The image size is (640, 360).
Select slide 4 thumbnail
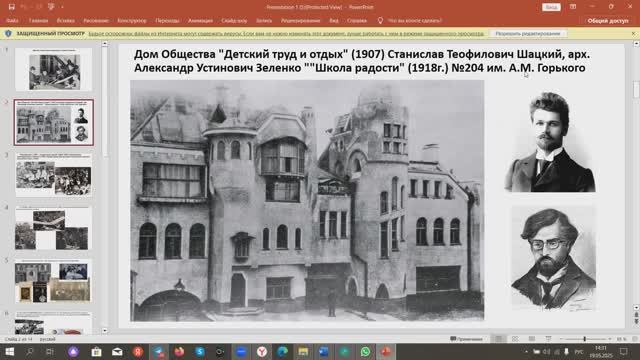tap(53, 228)
